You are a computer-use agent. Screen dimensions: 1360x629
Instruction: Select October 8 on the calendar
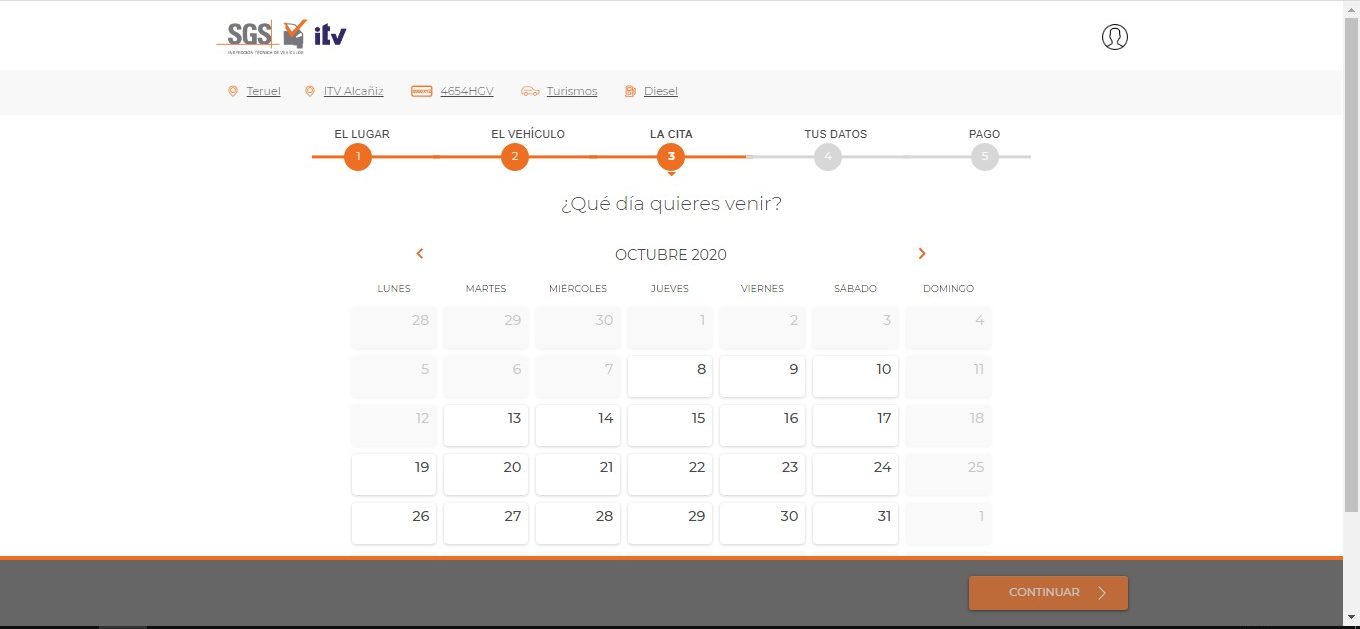pyautogui.click(x=670, y=376)
